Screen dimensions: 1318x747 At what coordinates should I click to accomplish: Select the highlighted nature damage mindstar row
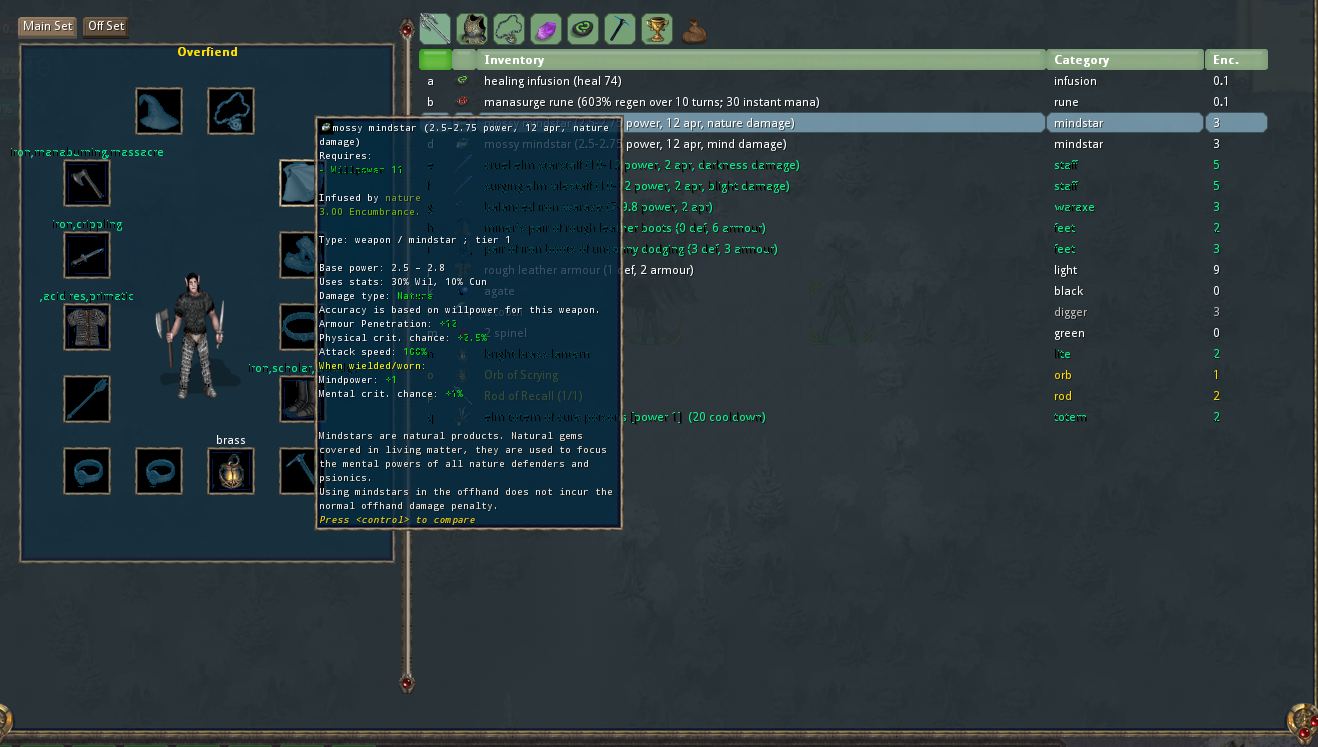[843, 123]
